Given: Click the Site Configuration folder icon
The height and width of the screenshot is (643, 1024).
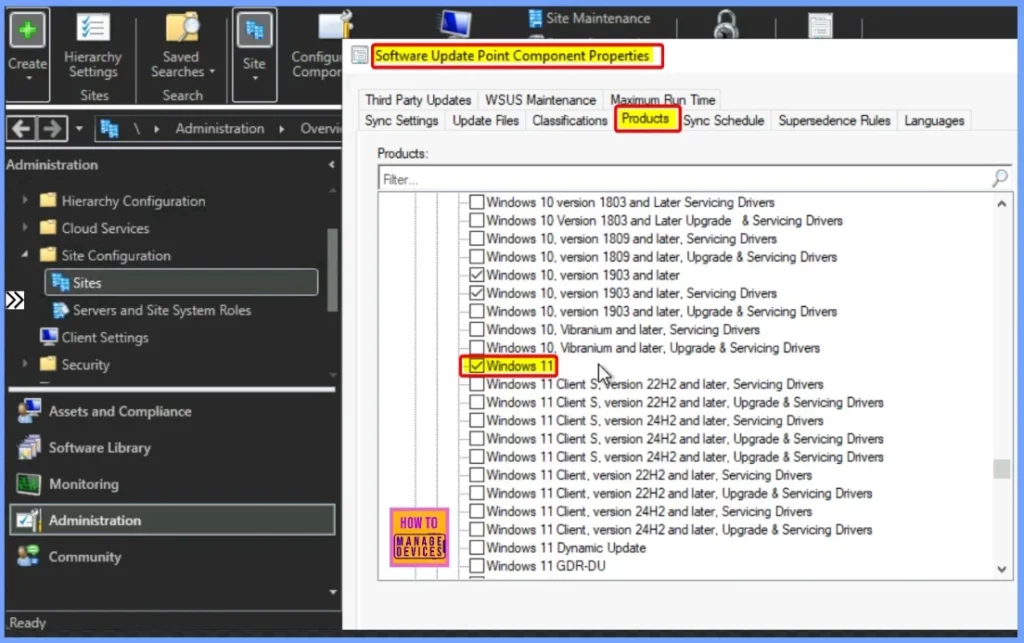Looking at the screenshot, I should 48,255.
